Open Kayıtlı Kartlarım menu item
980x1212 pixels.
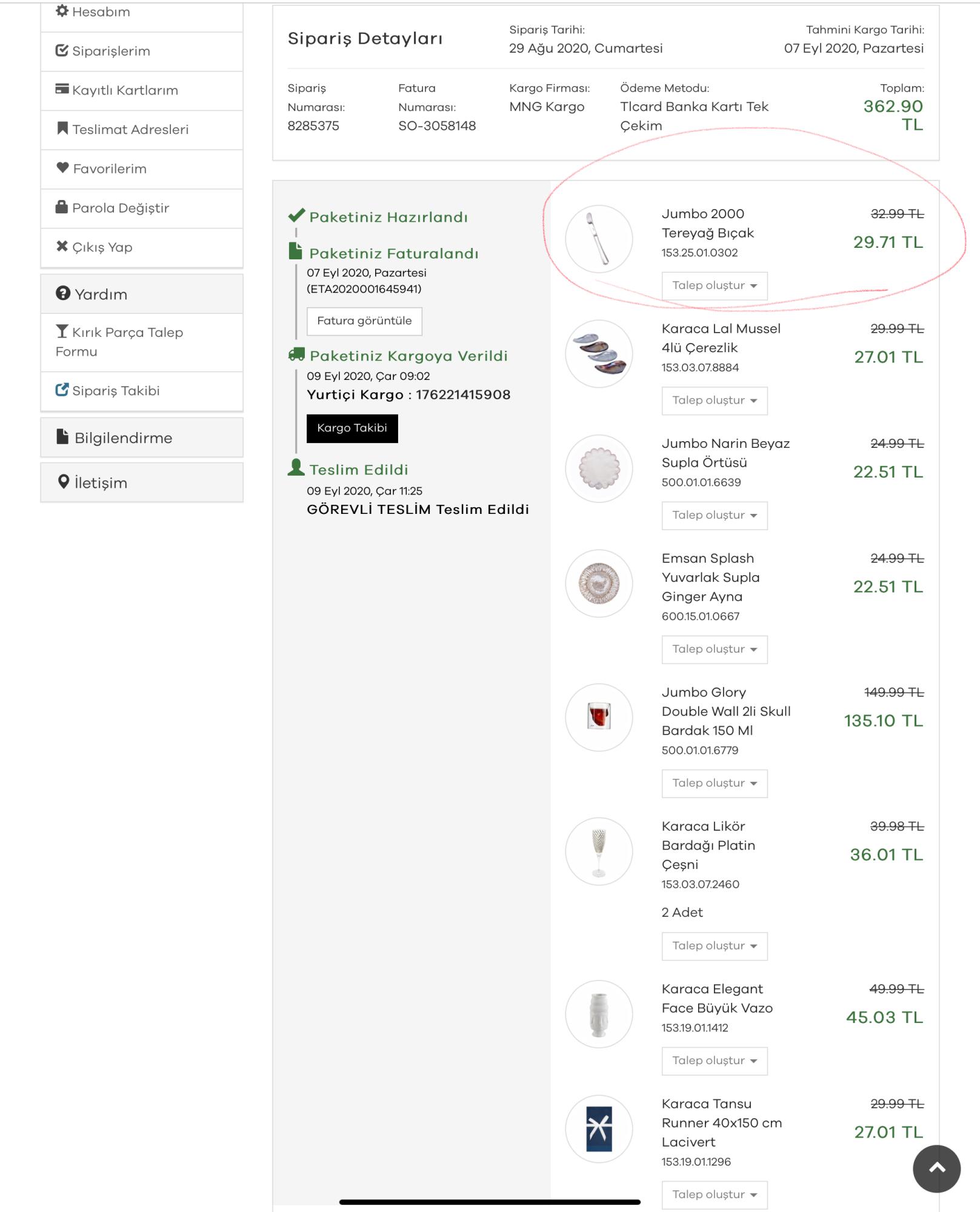(x=142, y=91)
